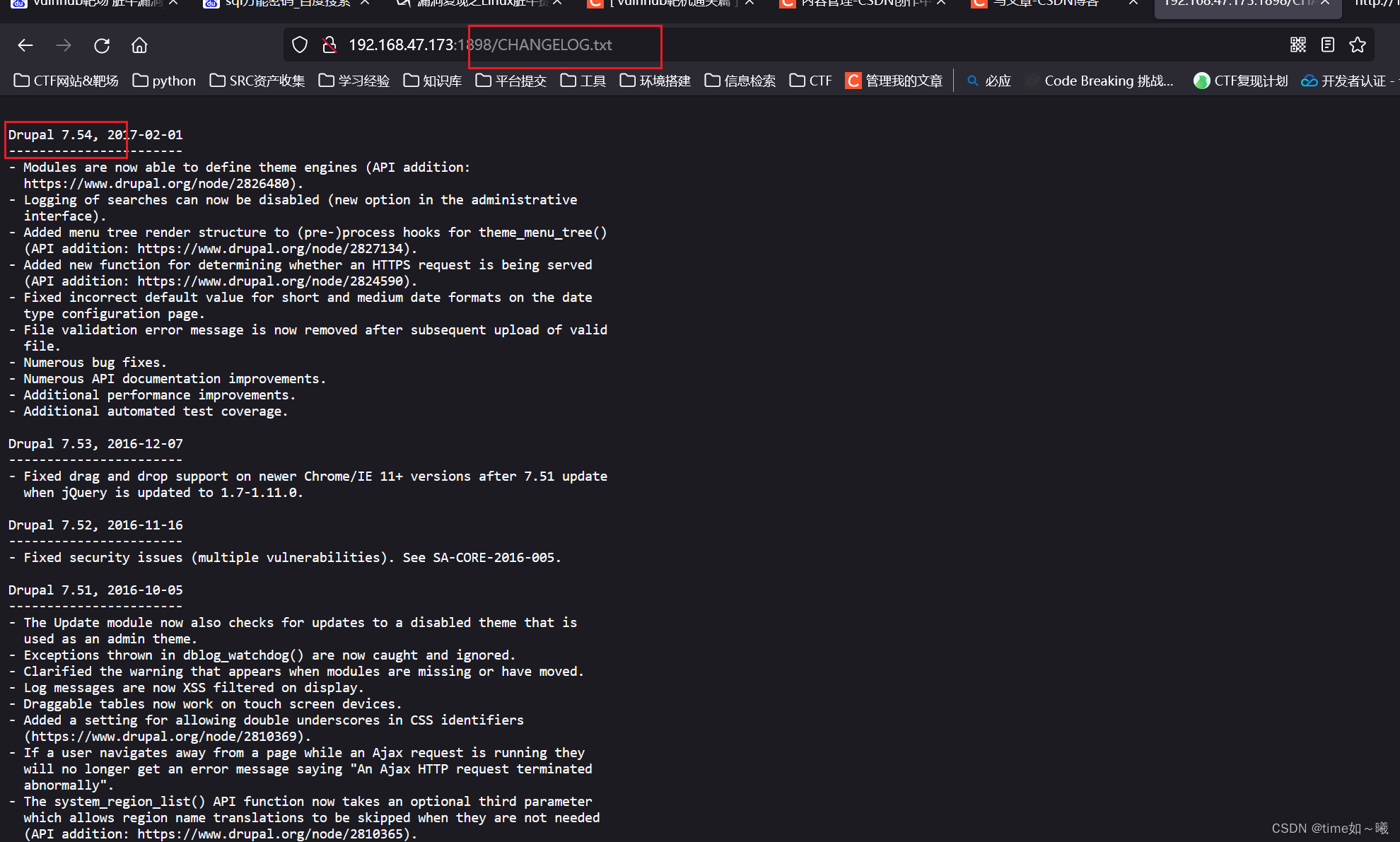Open the 管理我的文章 bookmark
1400x842 pixels.
[894, 81]
